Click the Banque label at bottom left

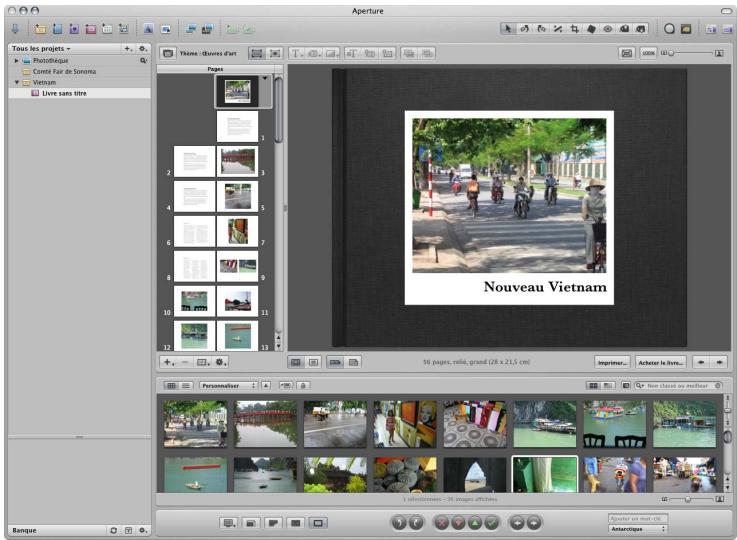24,530
